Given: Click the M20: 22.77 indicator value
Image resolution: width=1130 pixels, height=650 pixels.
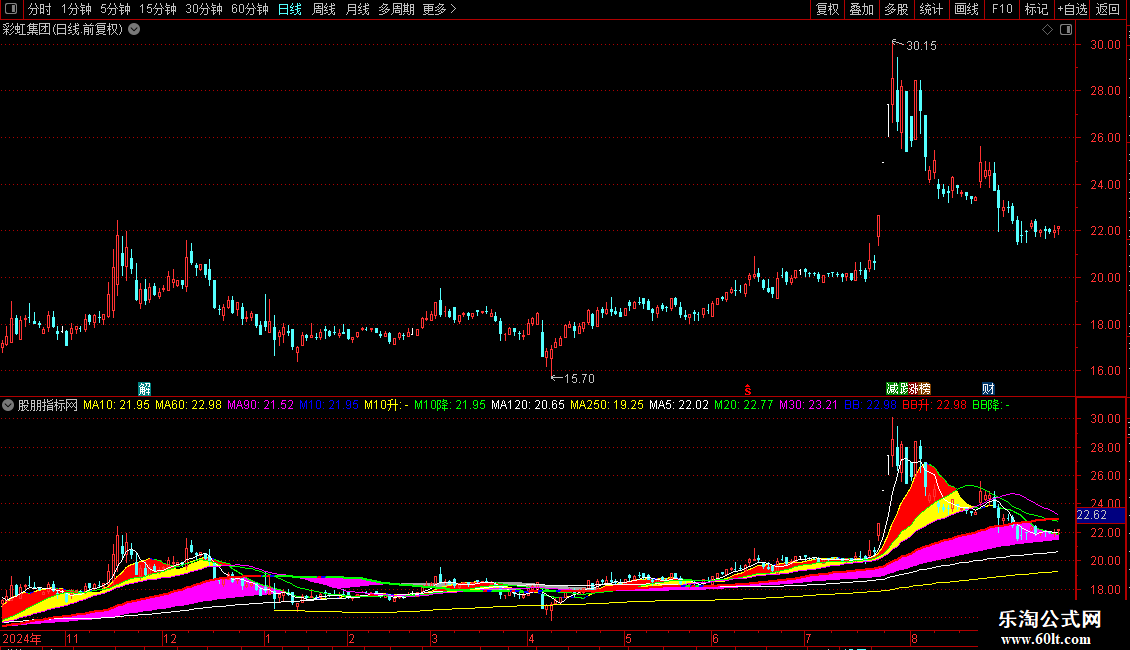Looking at the screenshot, I should tap(744, 405).
